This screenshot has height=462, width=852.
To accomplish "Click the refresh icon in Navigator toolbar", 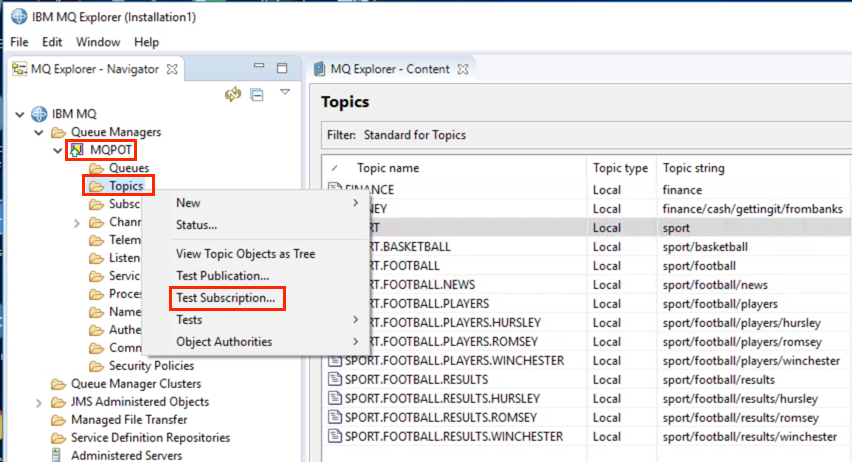I will (233, 94).
